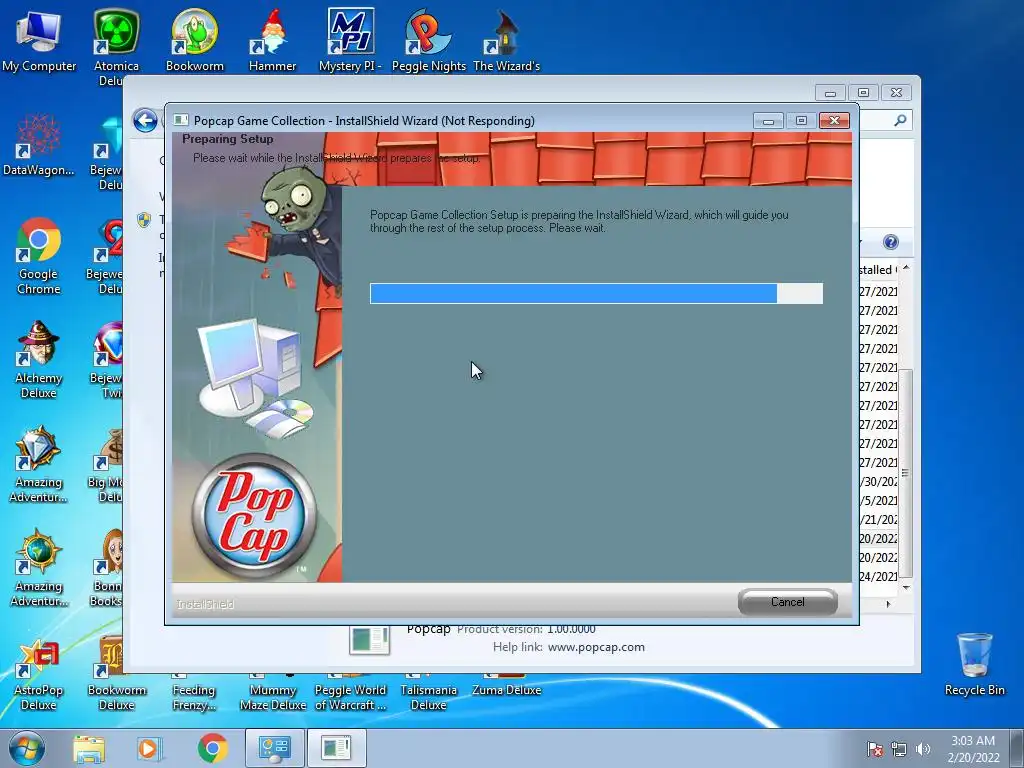This screenshot has width=1024, height=768.
Task: Launch first Amazing Adventures shortcut with gem
Action: pos(39,464)
